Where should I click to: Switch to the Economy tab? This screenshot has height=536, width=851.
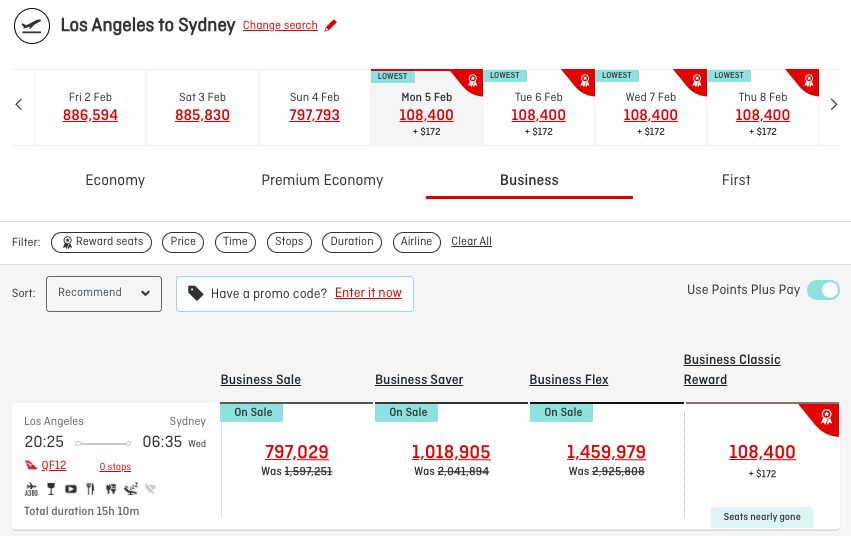tap(115, 180)
